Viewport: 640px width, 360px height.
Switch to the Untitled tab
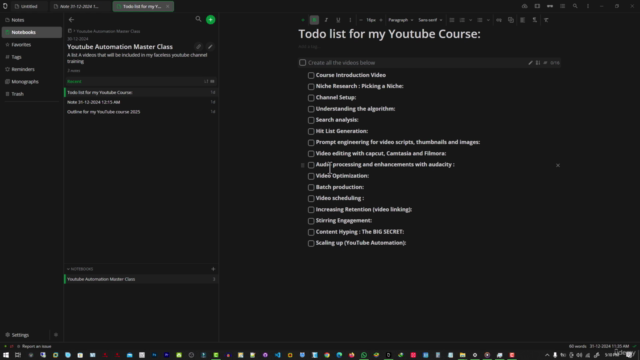pyautogui.click(x=29, y=7)
